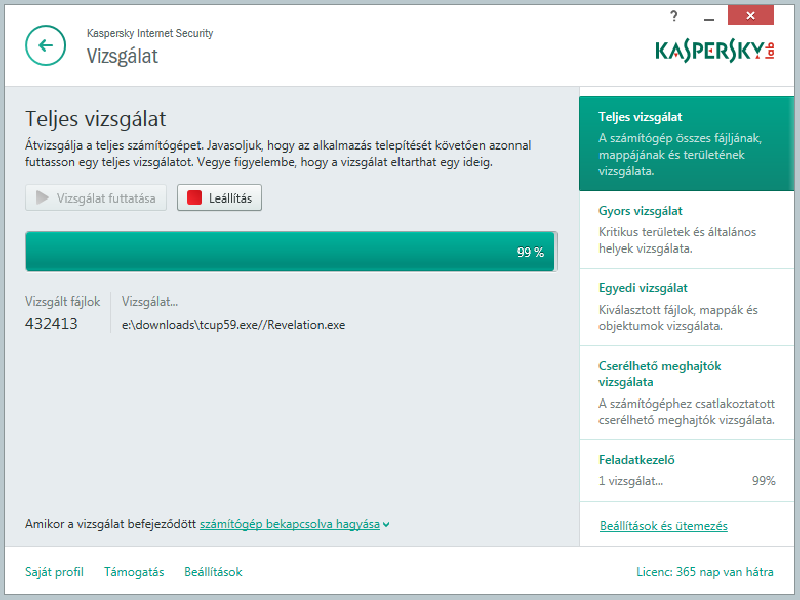Image resolution: width=800 pixels, height=600 pixels.
Task: Open Beállítások és ütemezés link
Action: (664, 526)
